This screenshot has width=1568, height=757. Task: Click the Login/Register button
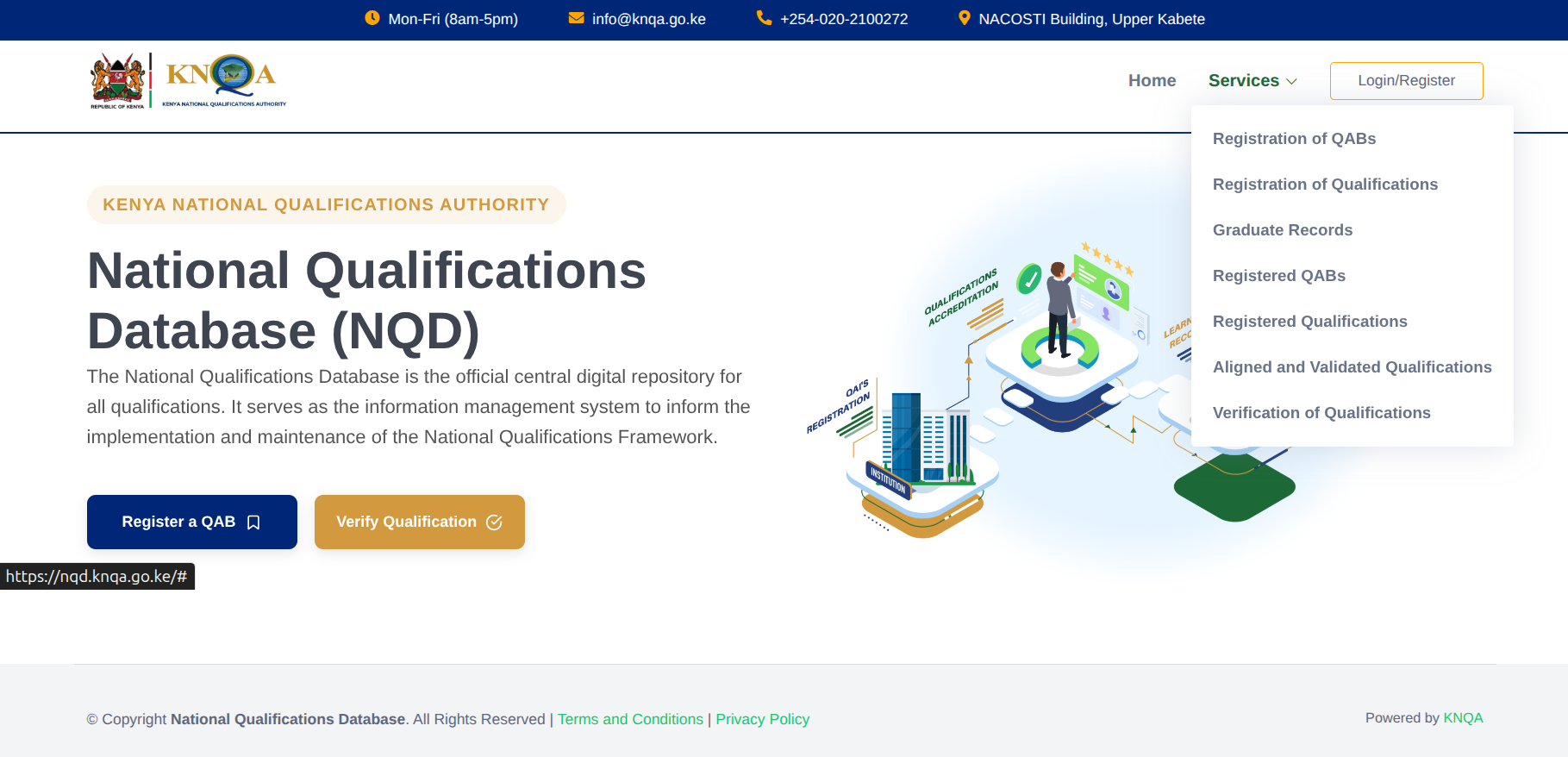(x=1406, y=81)
